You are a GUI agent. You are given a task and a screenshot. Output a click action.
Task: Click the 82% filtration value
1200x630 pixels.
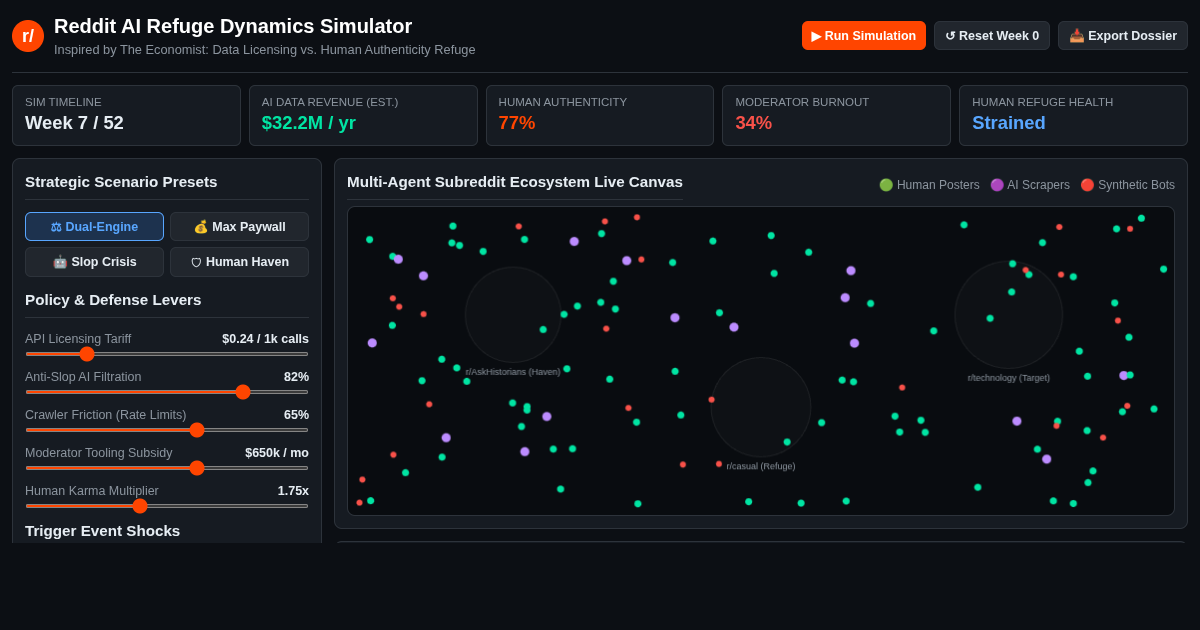click(x=296, y=377)
